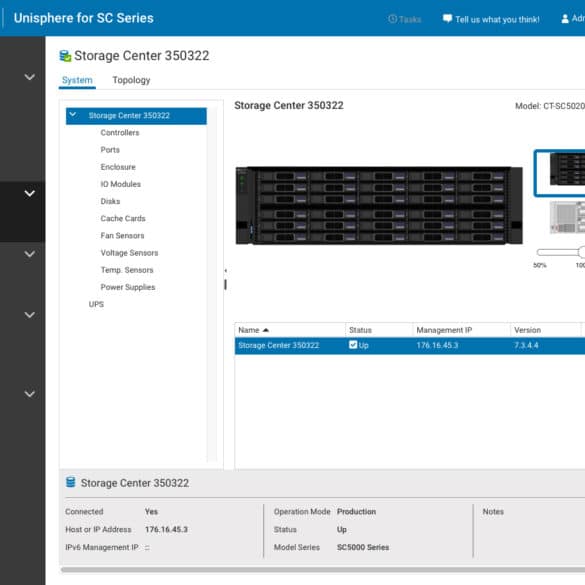Click the front view storage enclosure image
The width and height of the screenshot is (585, 585).
pos(379,205)
